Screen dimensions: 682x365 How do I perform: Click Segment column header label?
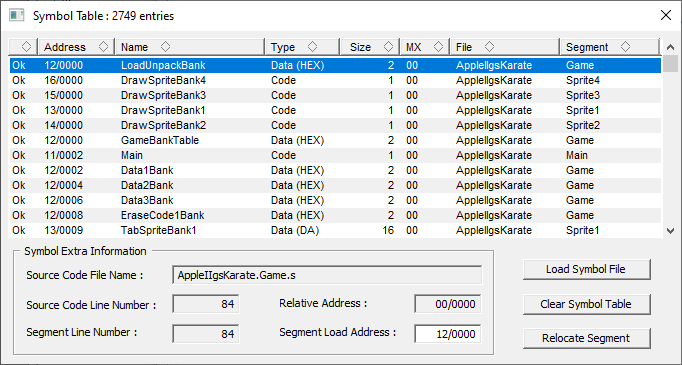[x=587, y=47]
